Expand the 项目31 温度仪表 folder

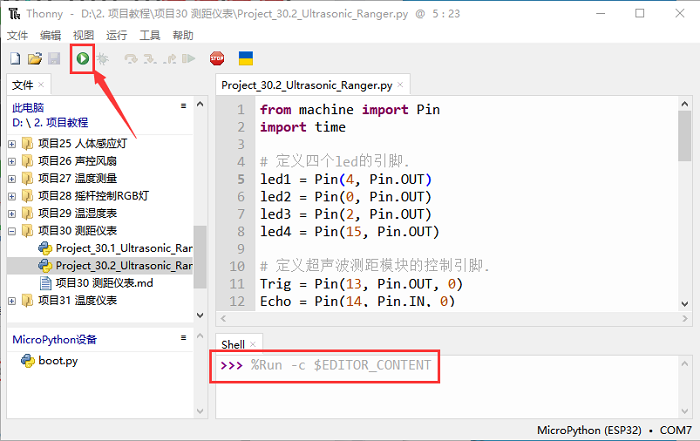point(12,300)
